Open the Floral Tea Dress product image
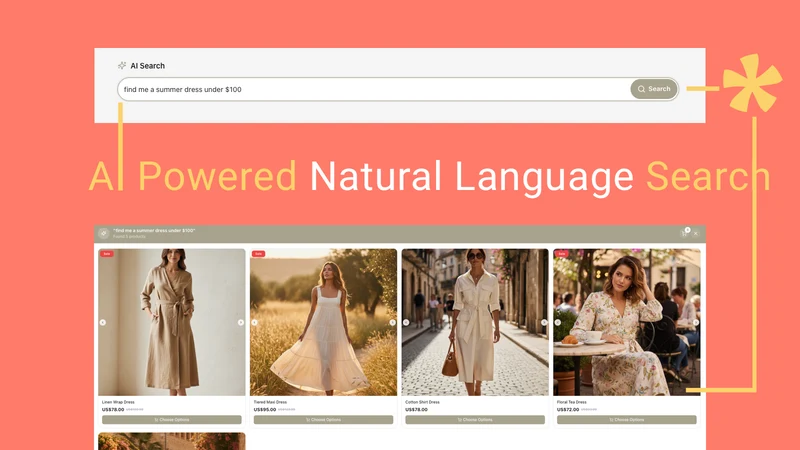 pos(627,322)
